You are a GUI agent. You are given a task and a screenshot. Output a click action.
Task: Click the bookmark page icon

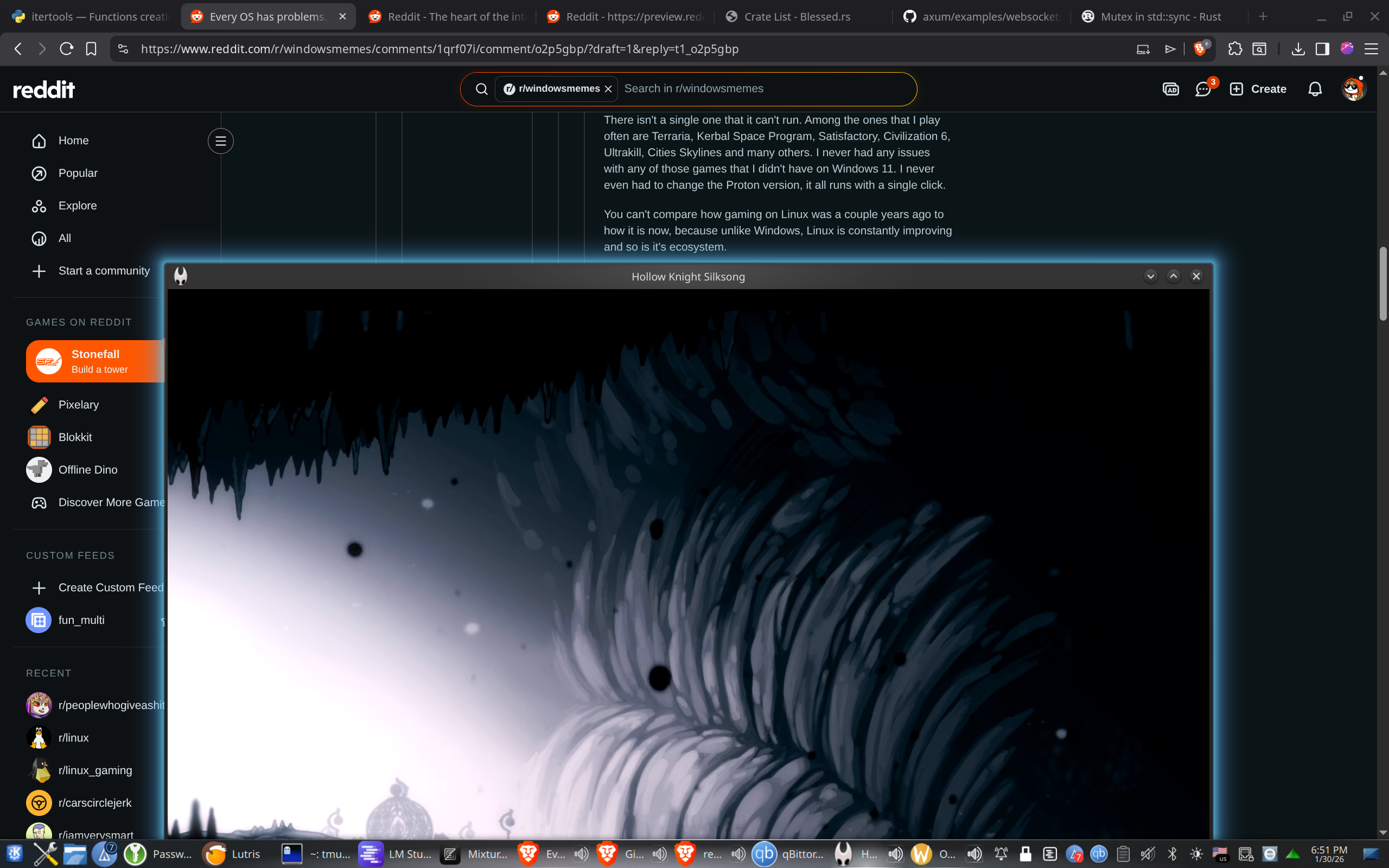point(91,49)
